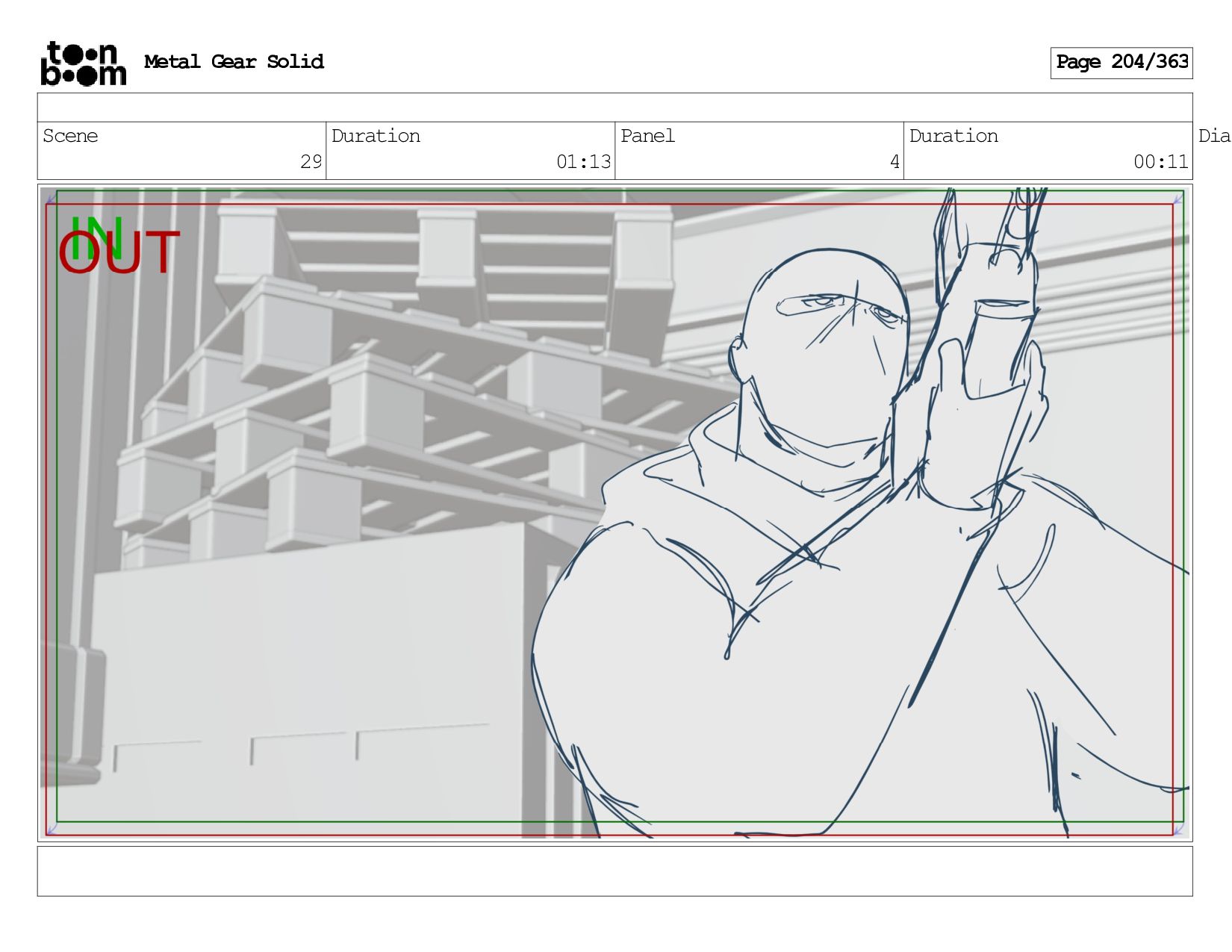
Task: Click the scene Duration label
Action: (376, 136)
